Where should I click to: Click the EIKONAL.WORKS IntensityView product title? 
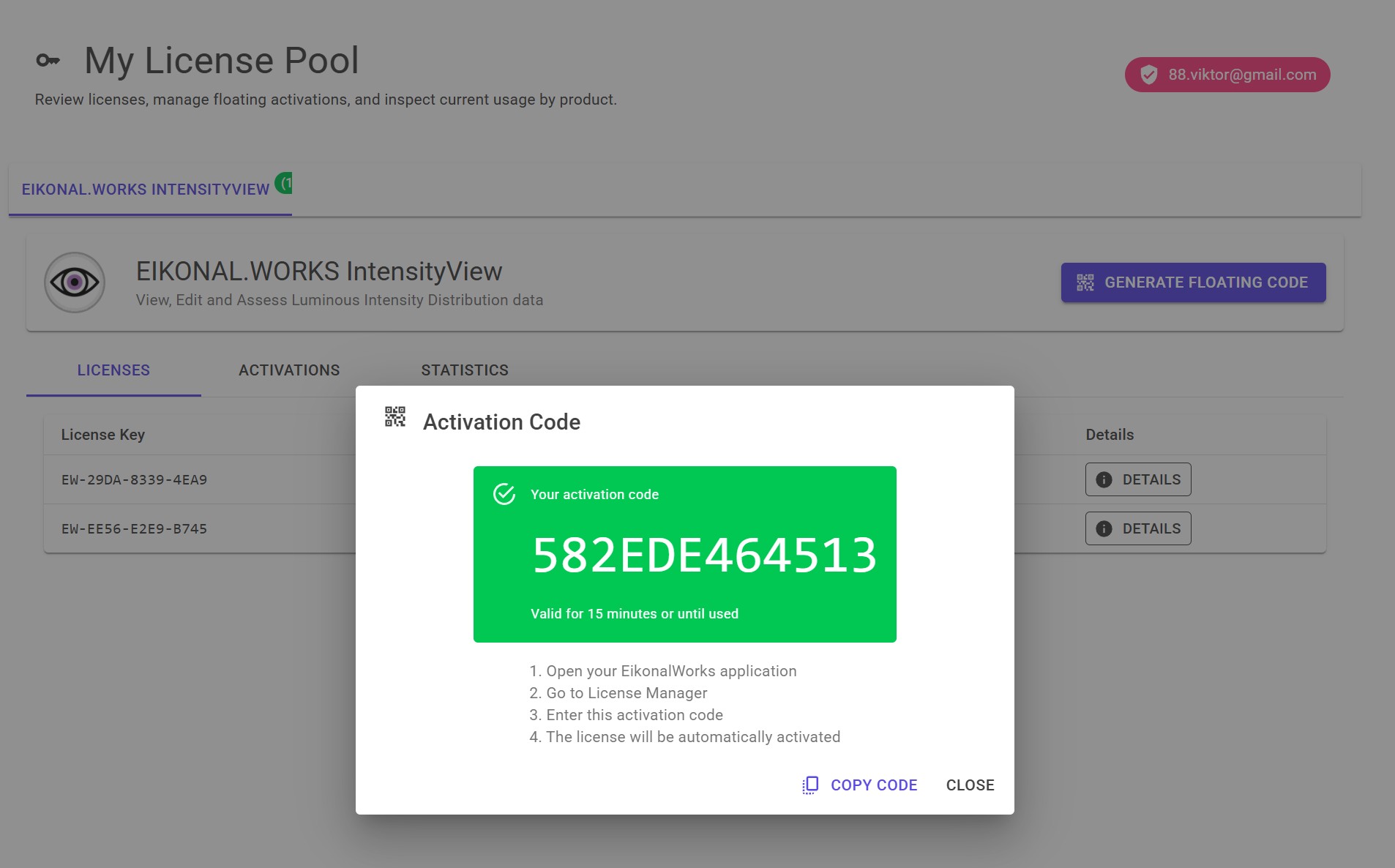click(319, 272)
